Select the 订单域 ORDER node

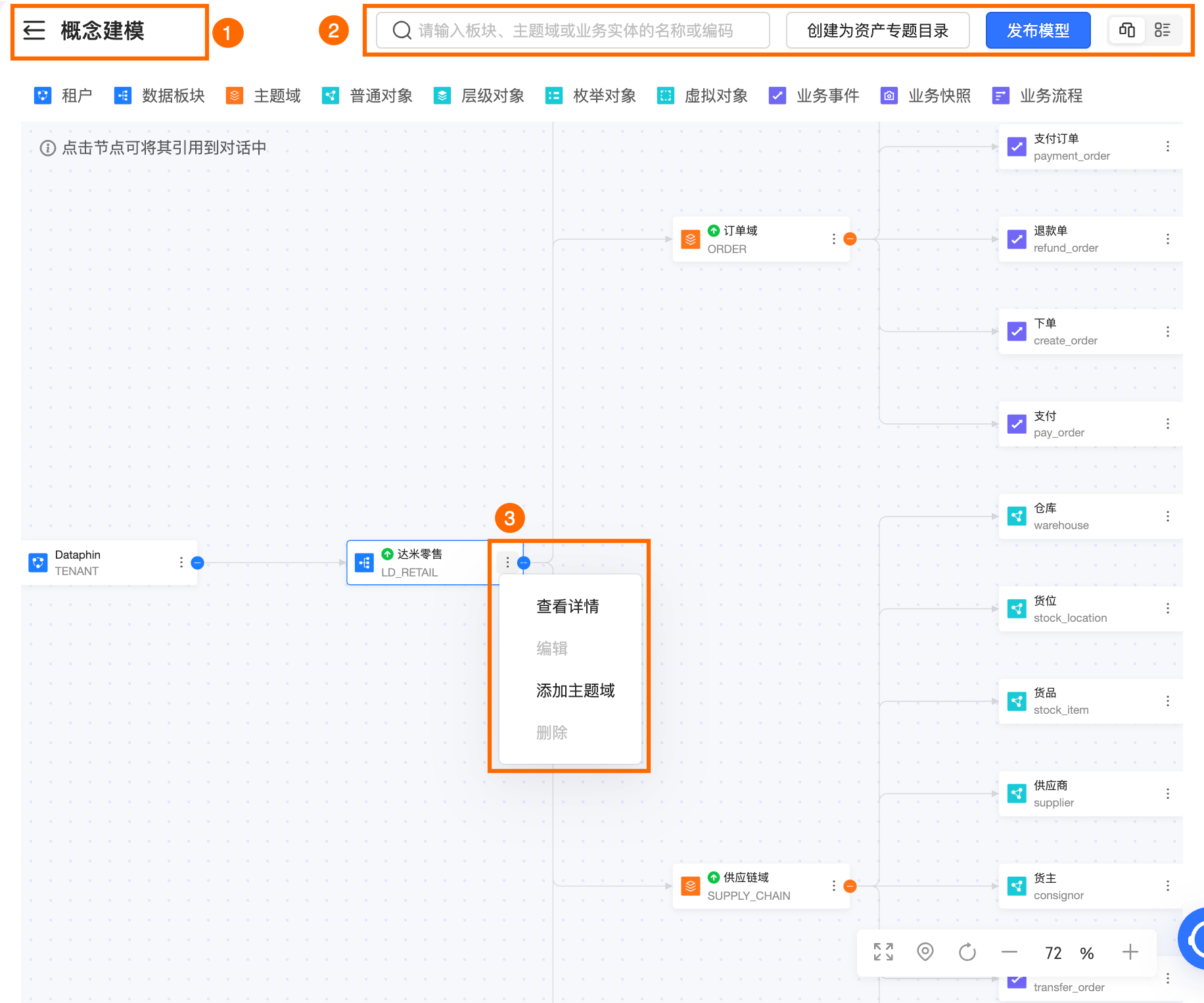[x=761, y=239]
